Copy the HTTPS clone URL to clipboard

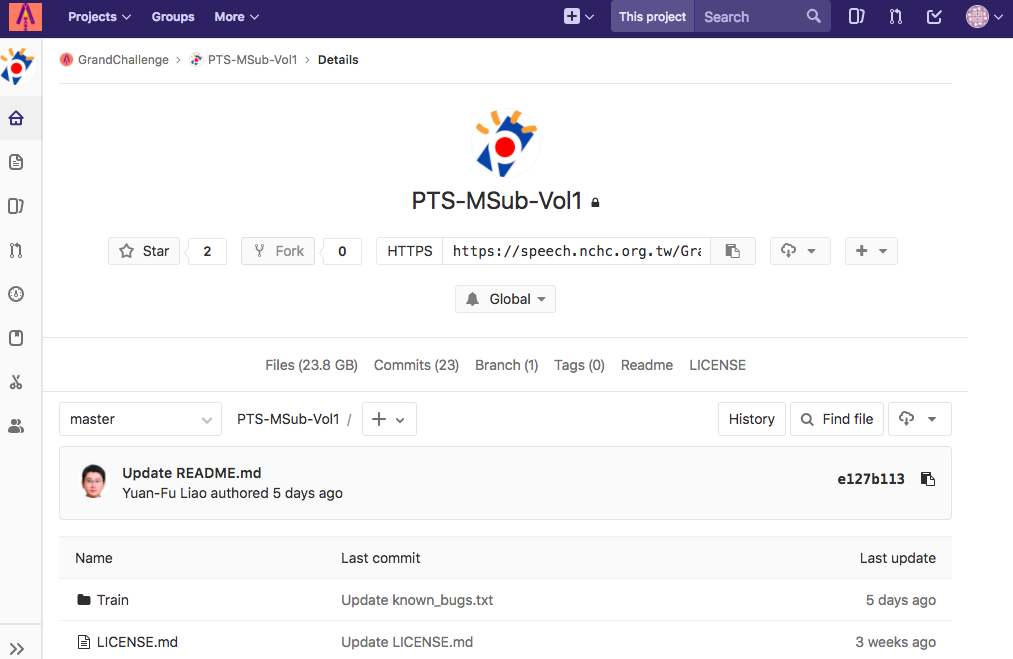coord(733,251)
